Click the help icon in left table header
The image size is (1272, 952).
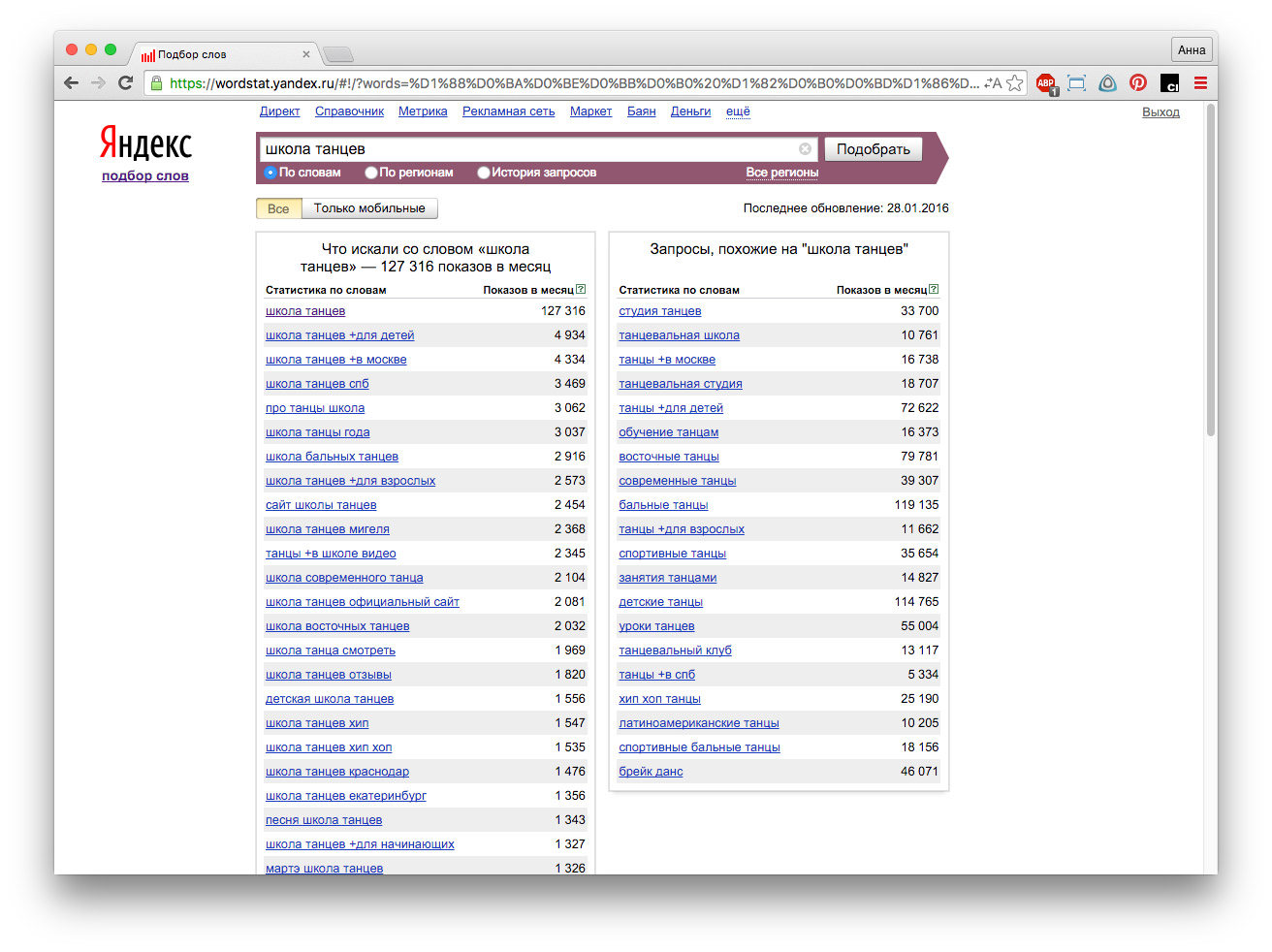(581, 289)
